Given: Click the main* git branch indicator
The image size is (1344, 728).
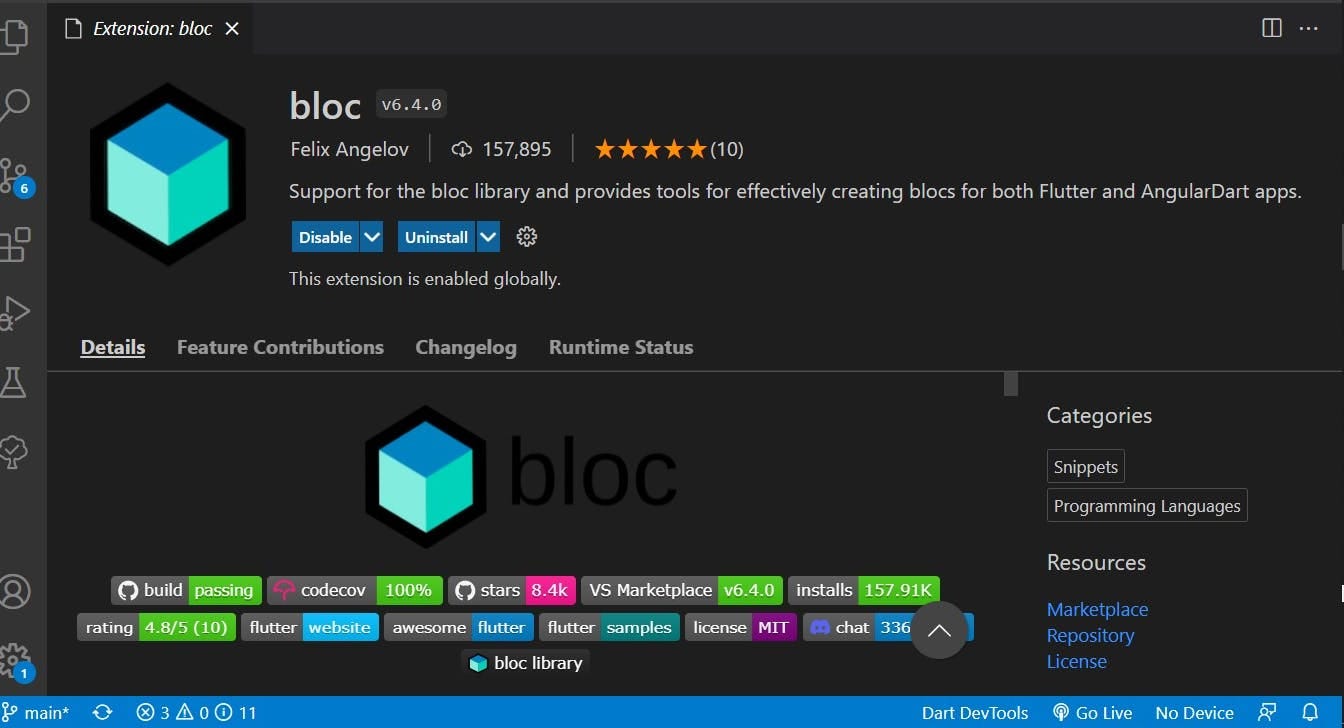Looking at the screenshot, I should [x=36, y=713].
